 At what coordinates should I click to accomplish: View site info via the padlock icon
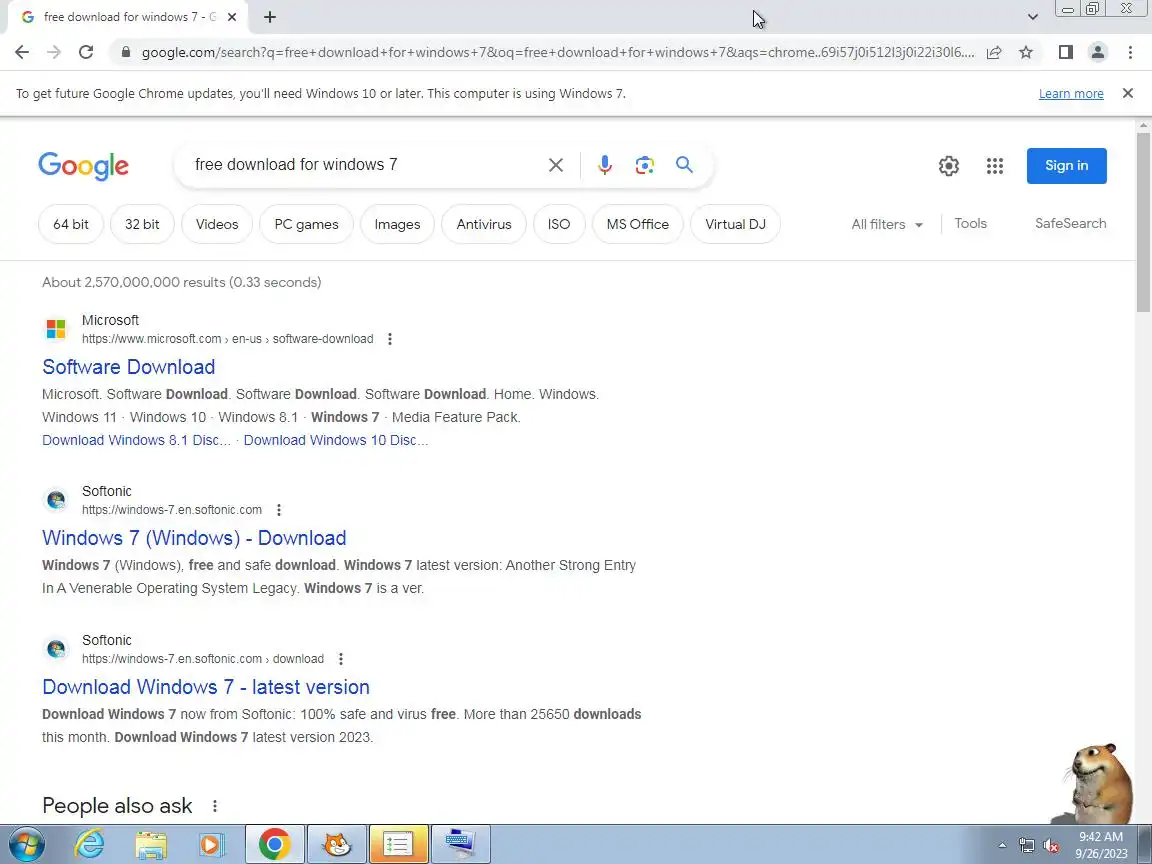(126, 52)
